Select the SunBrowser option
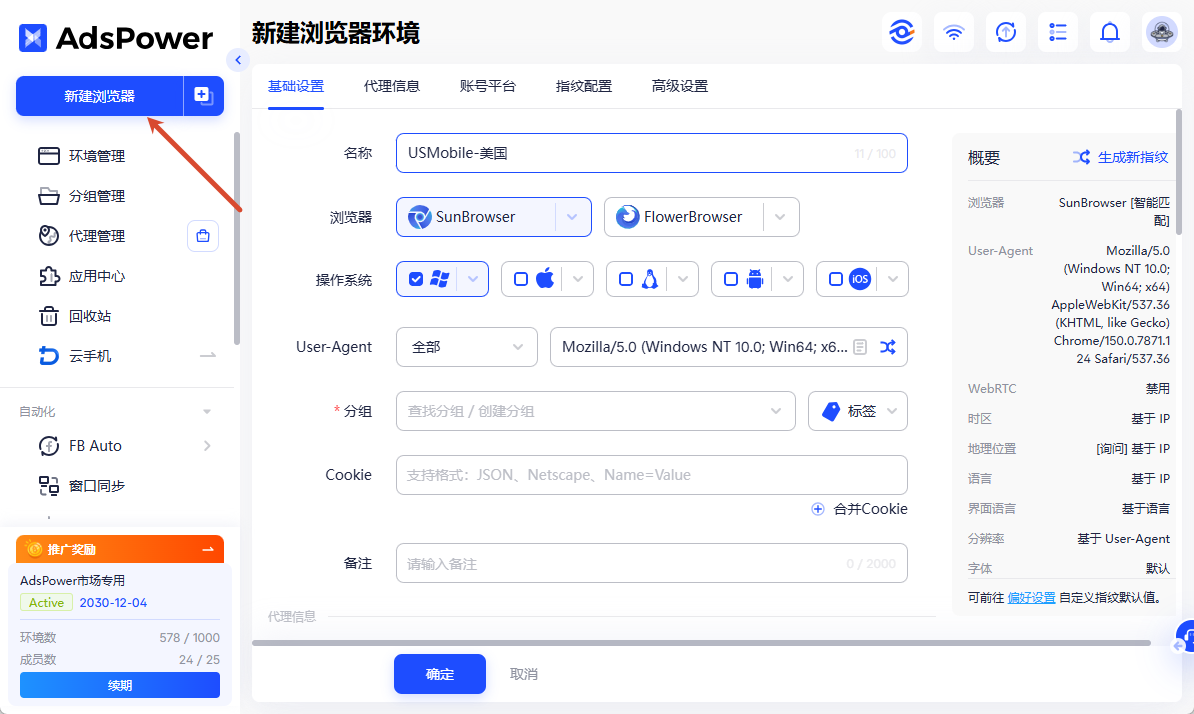The height and width of the screenshot is (714, 1194). (x=476, y=217)
